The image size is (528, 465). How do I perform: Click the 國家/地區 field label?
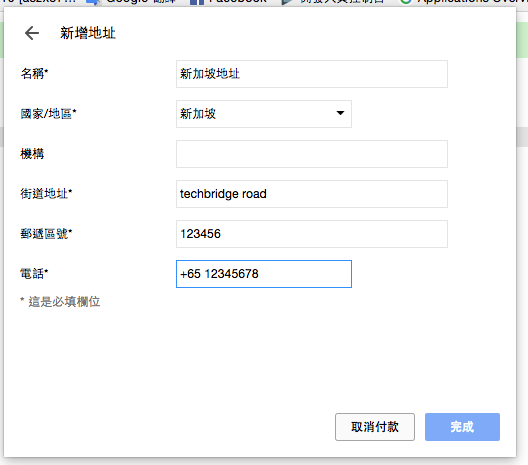48,114
